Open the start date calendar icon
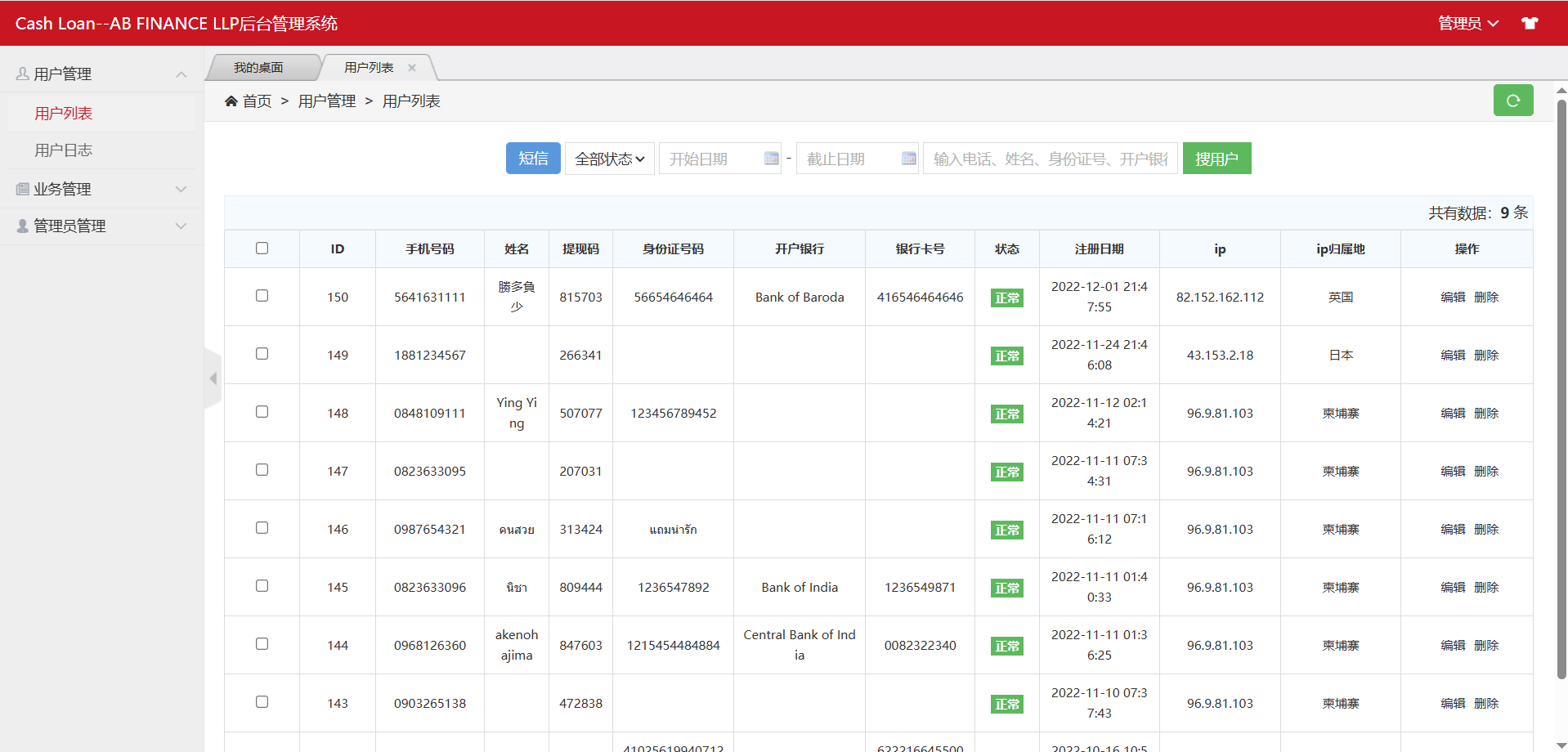Viewport: 1568px width, 752px height. tap(770, 159)
